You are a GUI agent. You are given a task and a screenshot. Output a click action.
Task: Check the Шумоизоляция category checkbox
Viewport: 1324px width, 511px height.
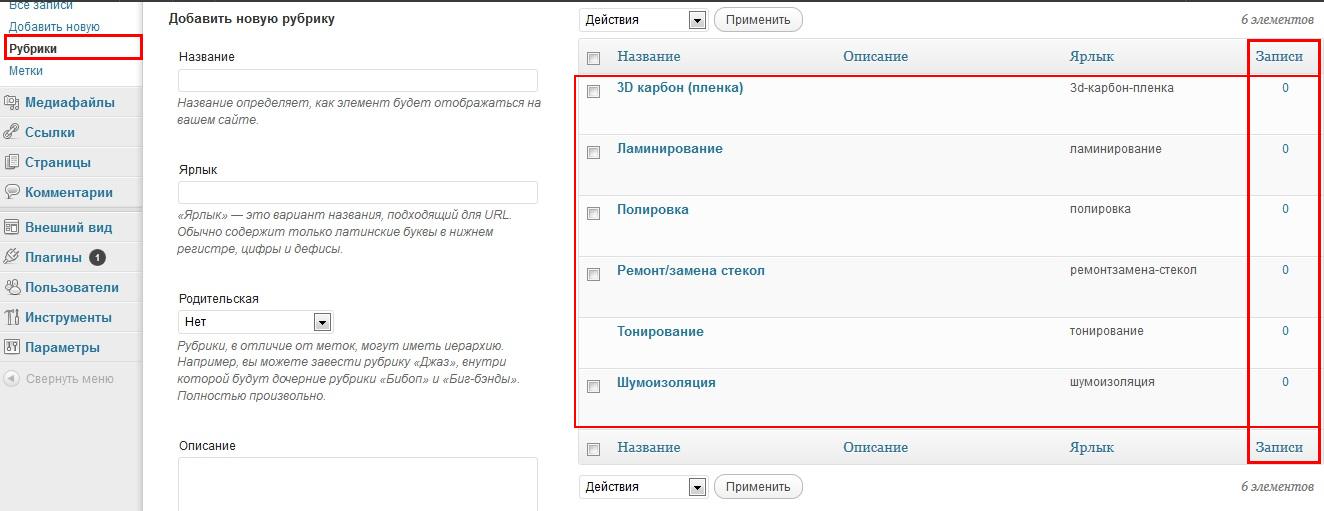point(593,387)
